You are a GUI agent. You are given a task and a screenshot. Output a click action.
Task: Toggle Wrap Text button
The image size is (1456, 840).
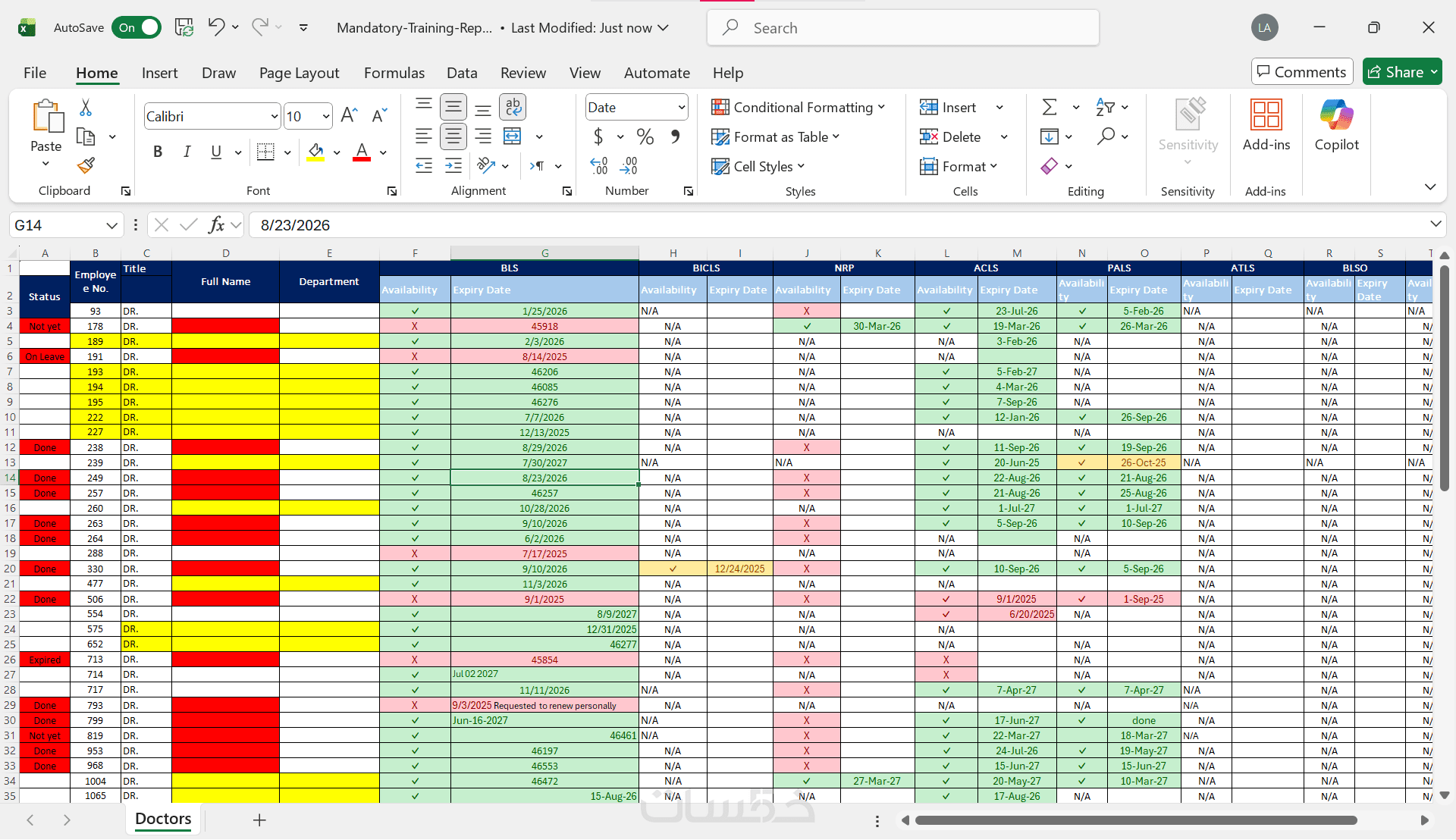pos(513,108)
